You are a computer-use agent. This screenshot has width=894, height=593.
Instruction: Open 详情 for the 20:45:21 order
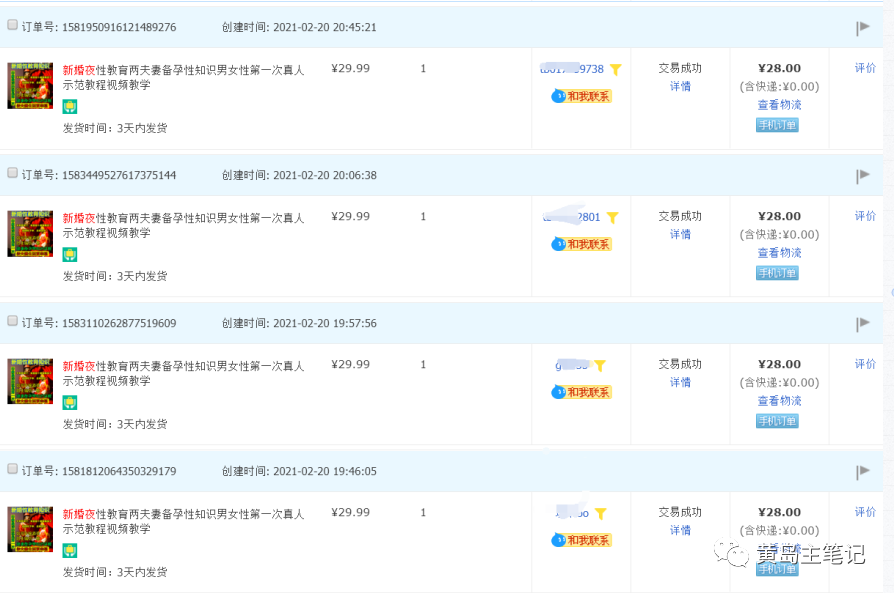[x=680, y=87]
